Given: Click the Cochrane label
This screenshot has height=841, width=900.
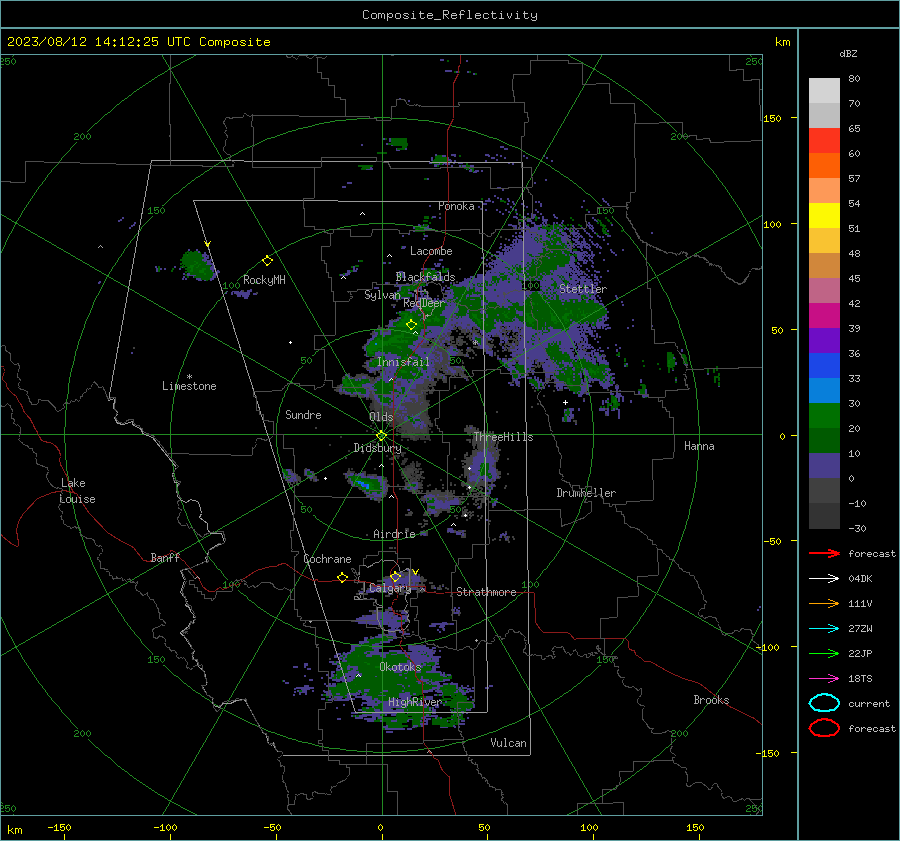Looking at the screenshot, I should click(x=327, y=559).
